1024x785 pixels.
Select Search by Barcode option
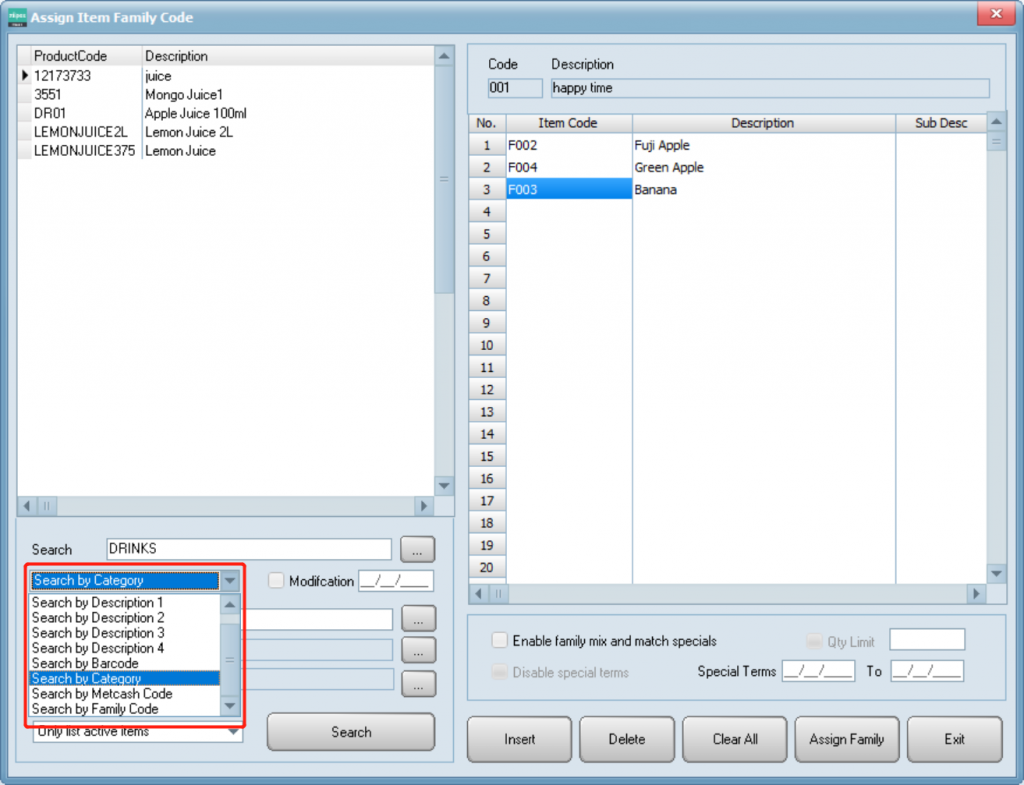[85, 663]
